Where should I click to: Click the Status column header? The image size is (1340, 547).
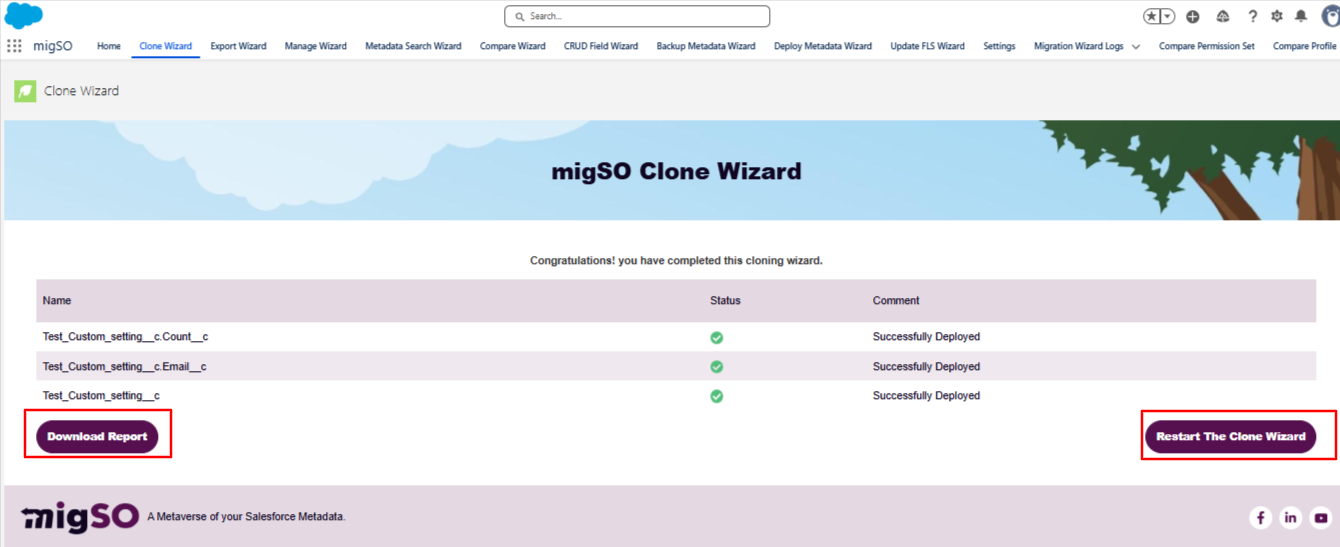point(725,300)
